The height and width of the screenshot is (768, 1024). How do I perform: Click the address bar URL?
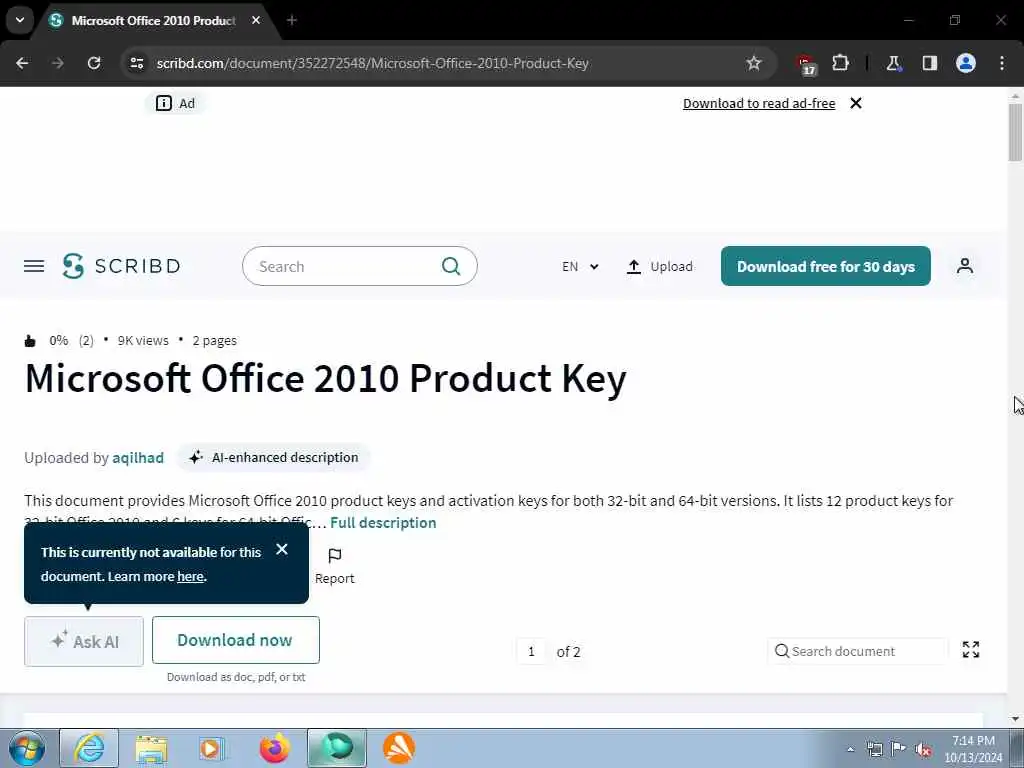tap(373, 63)
